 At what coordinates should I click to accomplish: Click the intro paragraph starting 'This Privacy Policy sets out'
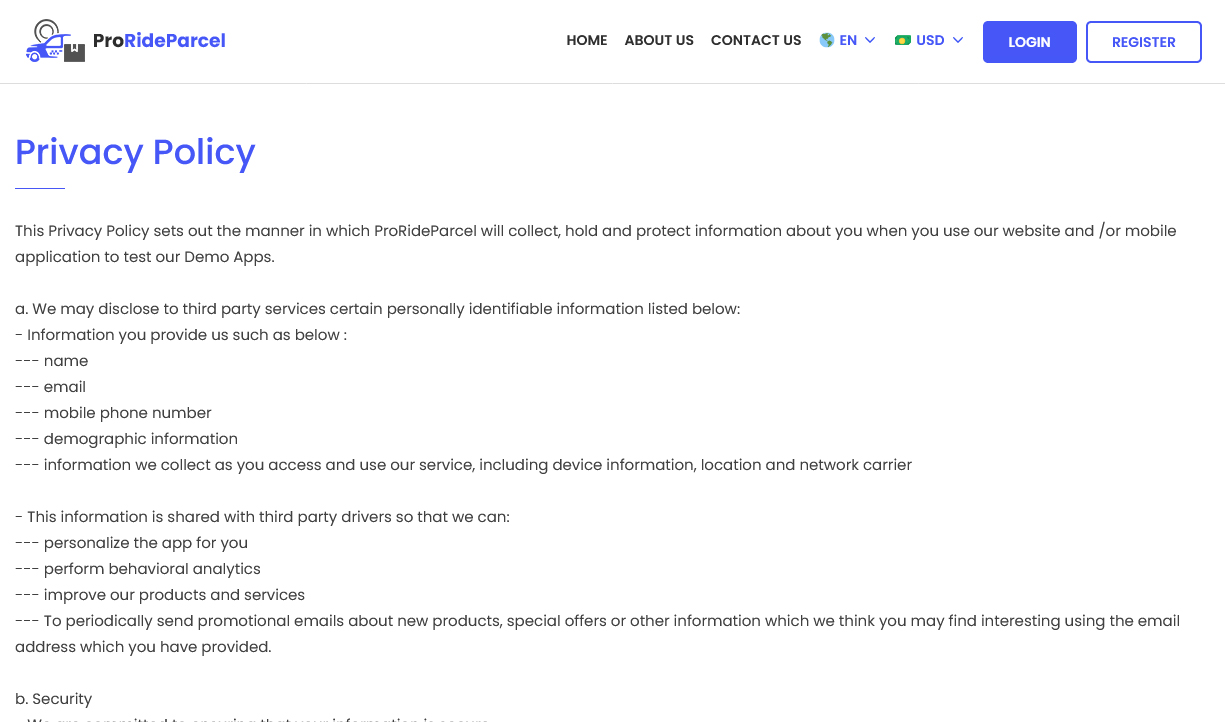coord(596,244)
